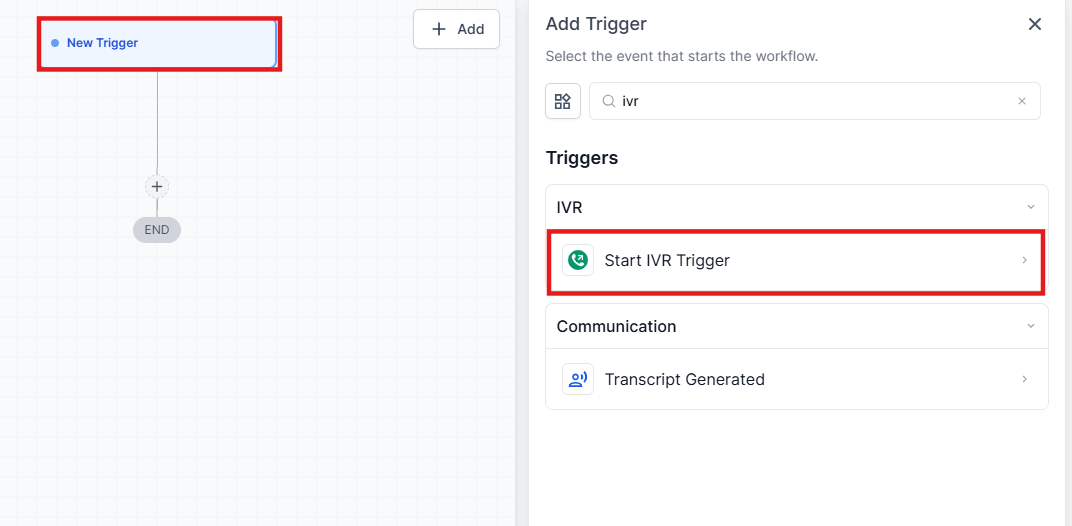This screenshot has height=526, width=1072.
Task: Click the Transcript Generated speaker icon
Action: pyautogui.click(x=578, y=379)
